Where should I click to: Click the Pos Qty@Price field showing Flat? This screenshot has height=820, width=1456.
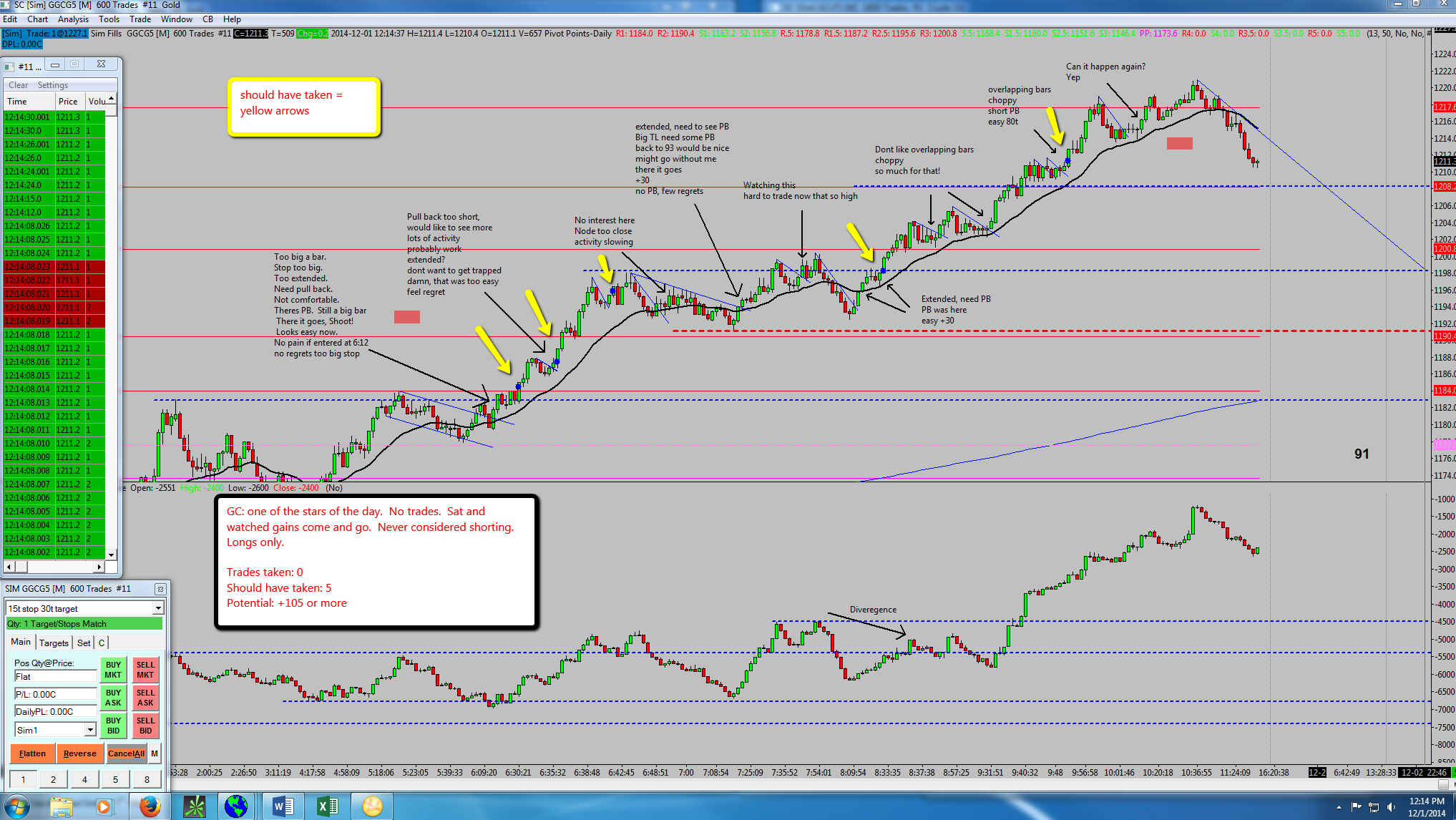pos(55,676)
